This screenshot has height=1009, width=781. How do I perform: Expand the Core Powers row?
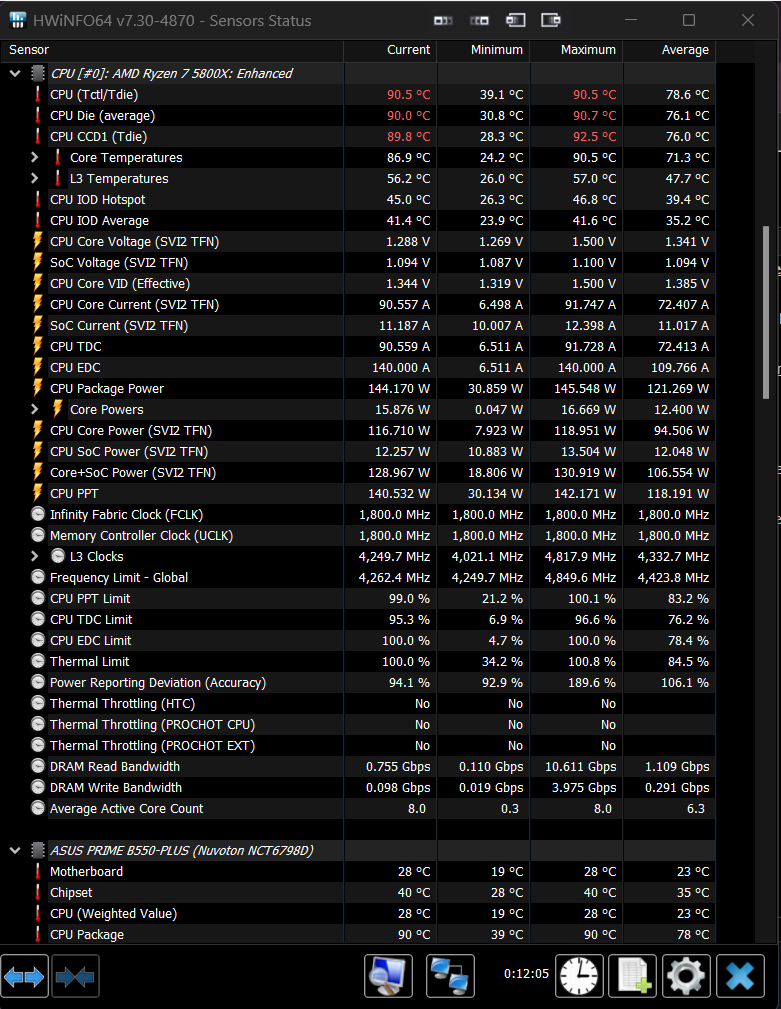(x=35, y=409)
